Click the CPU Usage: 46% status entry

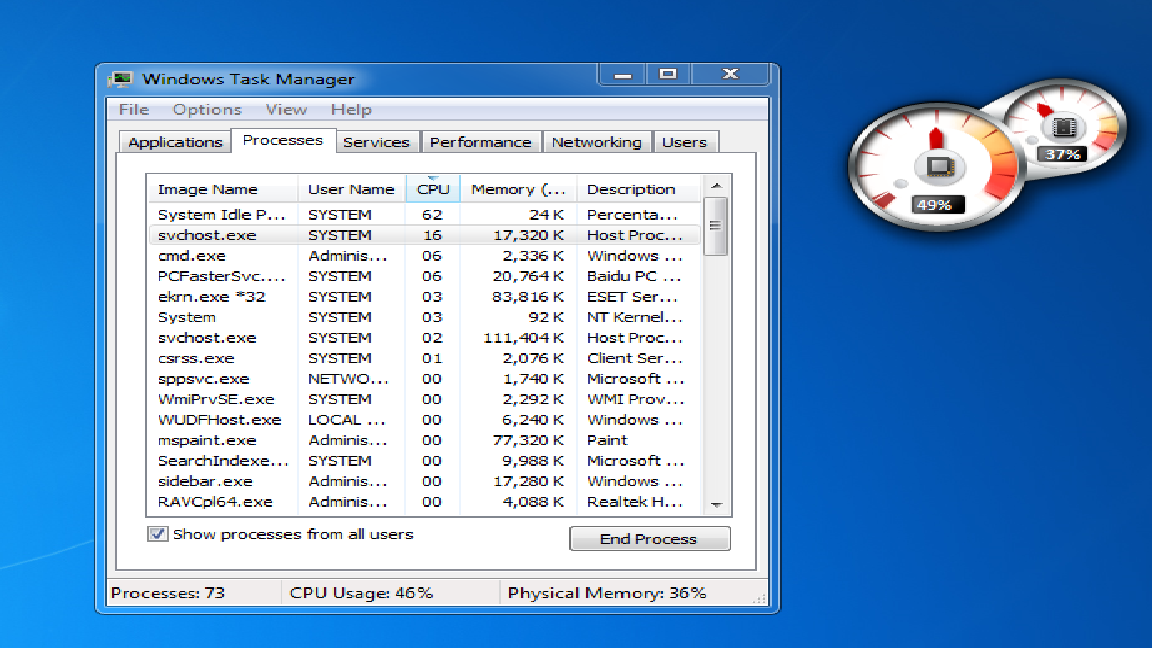pos(361,593)
